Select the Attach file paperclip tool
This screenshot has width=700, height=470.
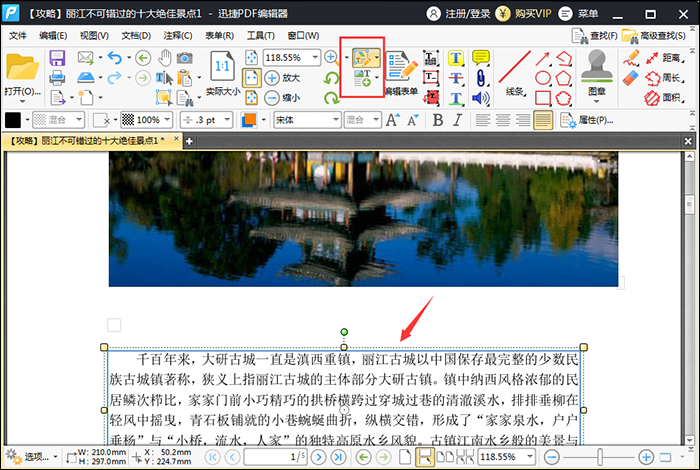click(481, 78)
